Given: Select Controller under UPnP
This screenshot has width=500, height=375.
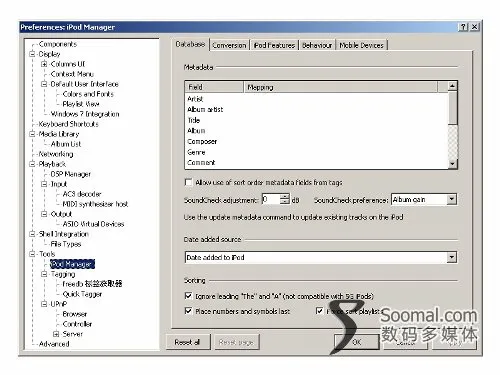Looking at the screenshot, I should (77, 324).
